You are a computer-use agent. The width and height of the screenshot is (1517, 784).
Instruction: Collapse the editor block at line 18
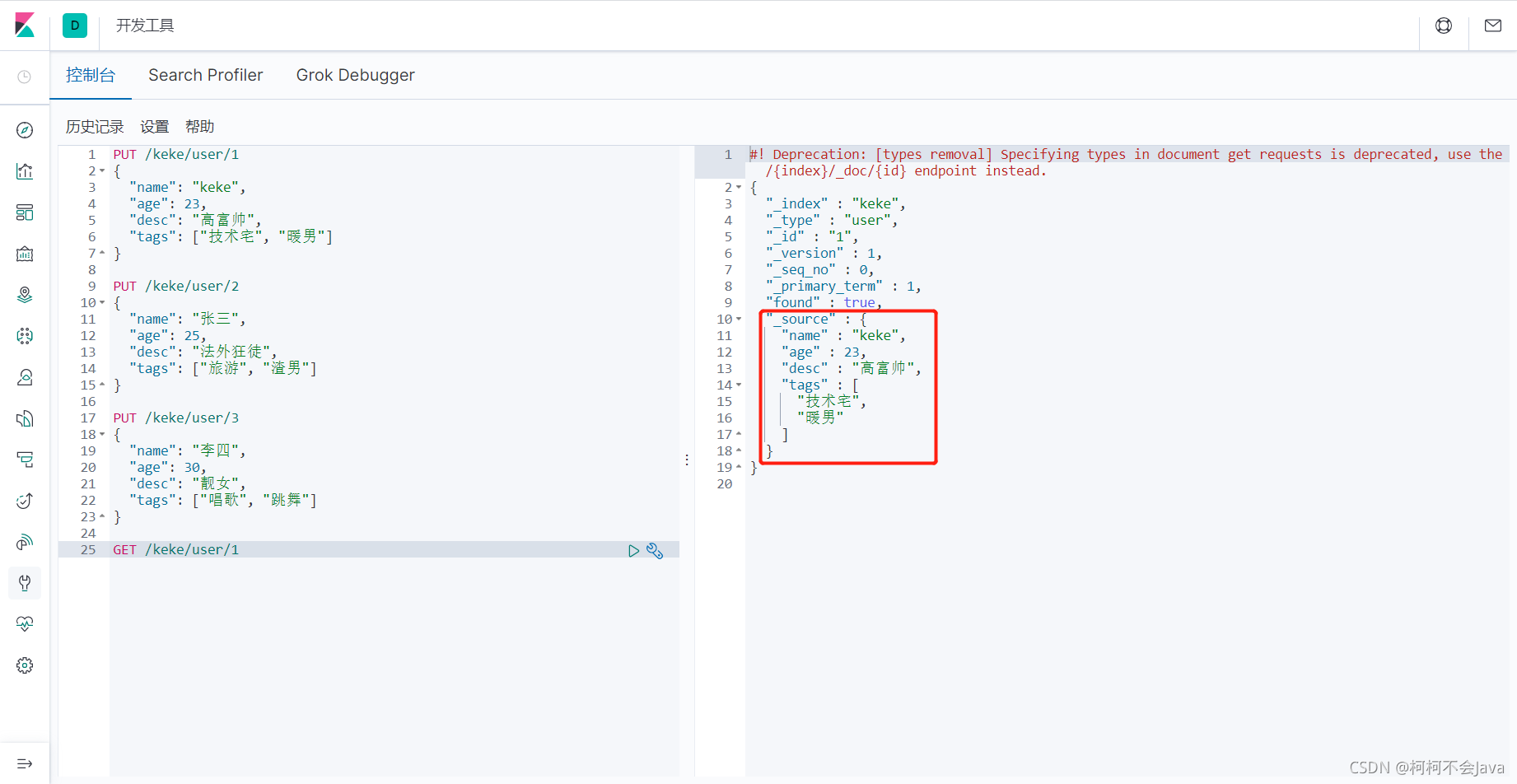102,435
